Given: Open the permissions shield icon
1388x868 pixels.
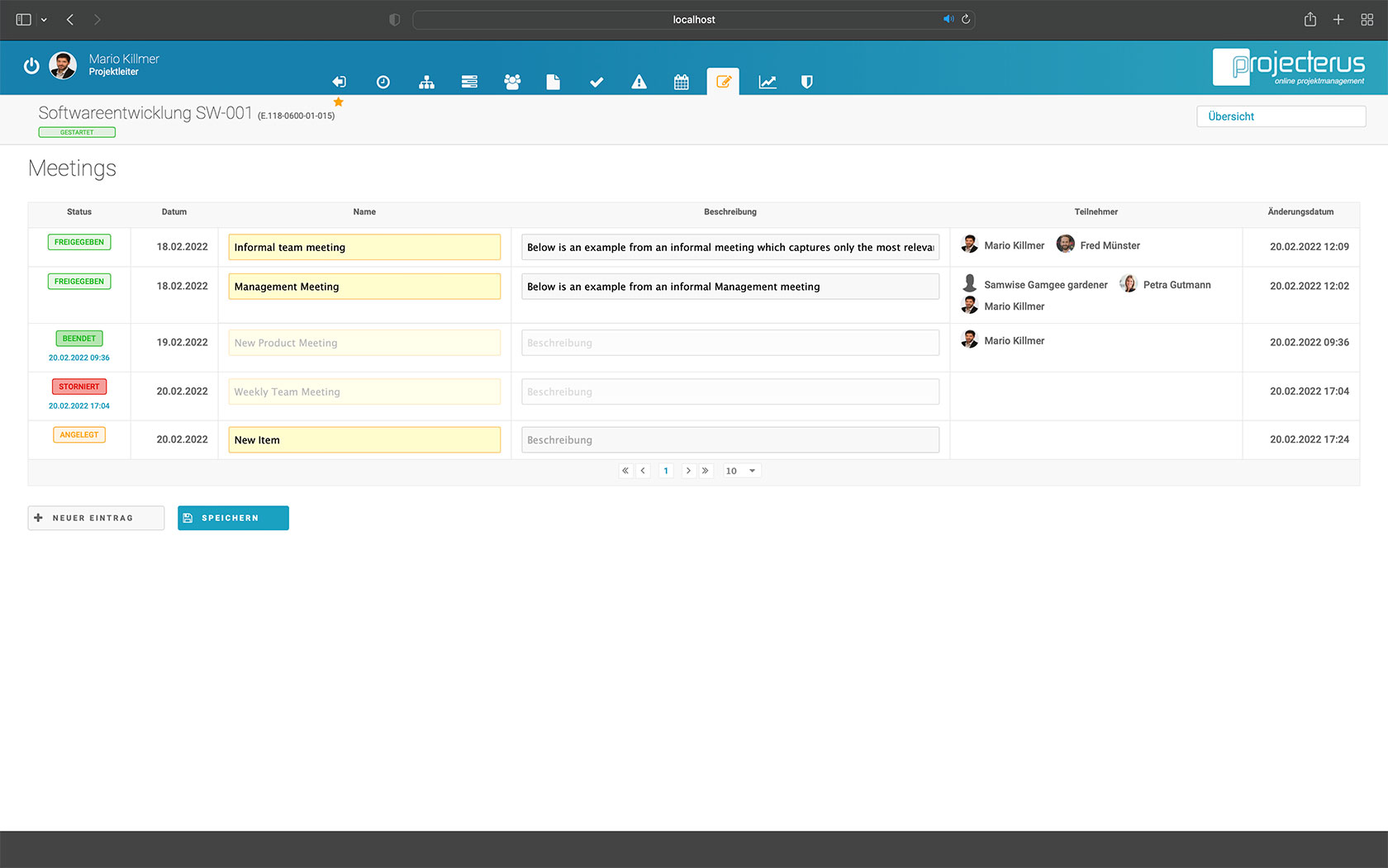Looking at the screenshot, I should 806,82.
